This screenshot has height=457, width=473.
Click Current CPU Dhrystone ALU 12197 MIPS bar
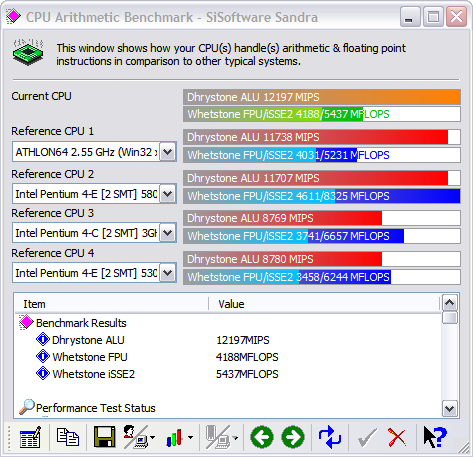pos(322,97)
